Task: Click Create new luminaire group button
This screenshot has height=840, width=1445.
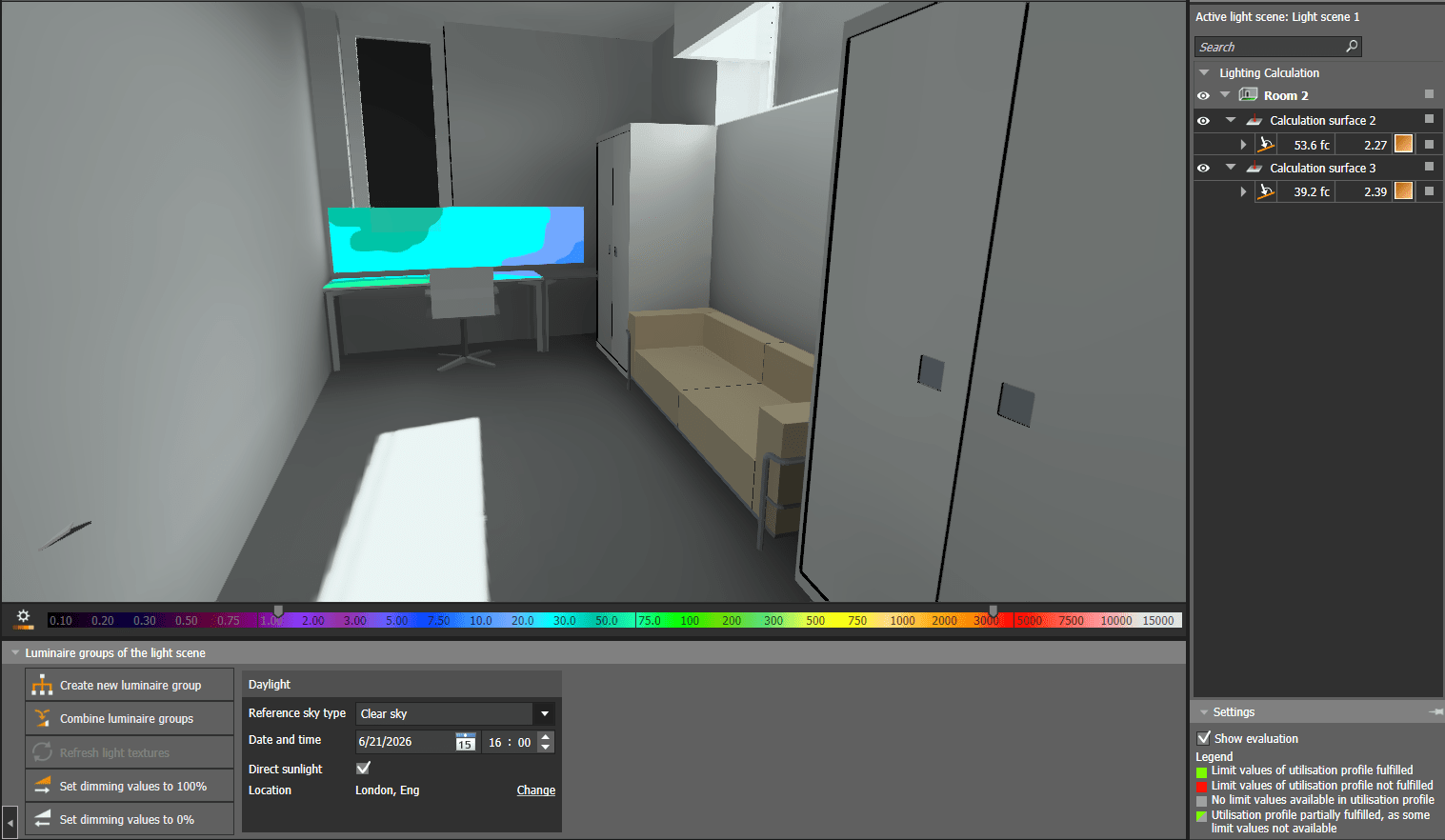Action: (x=130, y=685)
